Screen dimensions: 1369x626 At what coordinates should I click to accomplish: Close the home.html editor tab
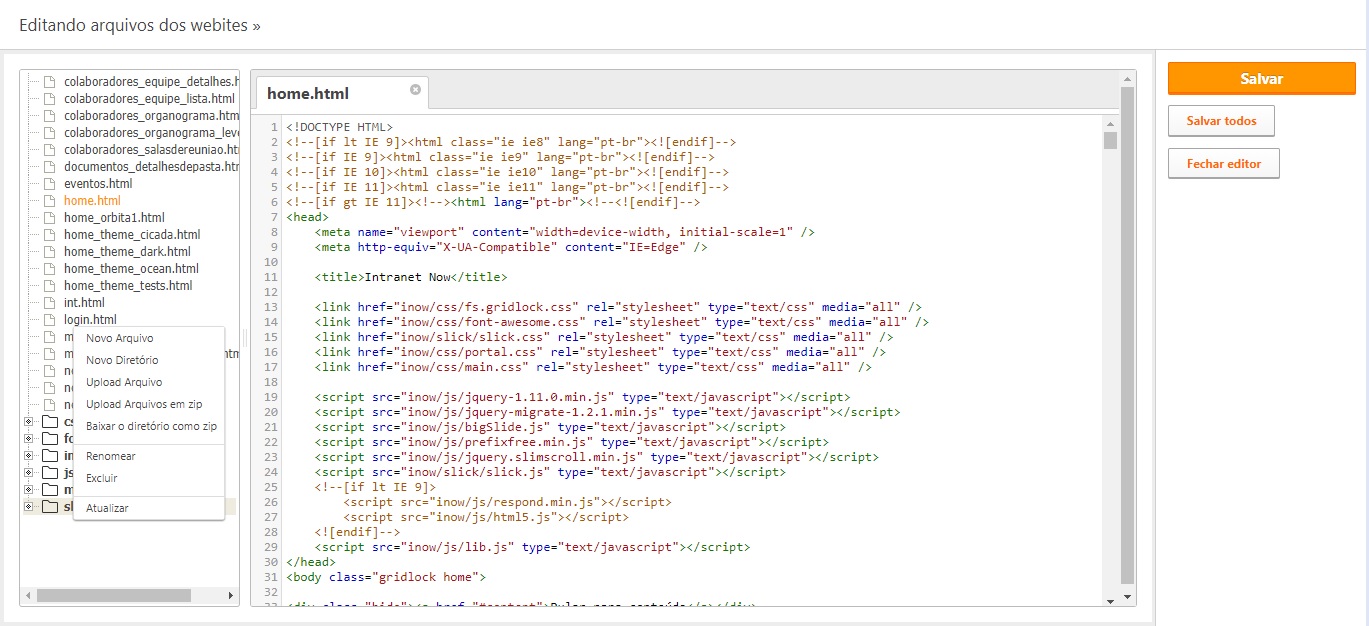click(x=415, y=90)
